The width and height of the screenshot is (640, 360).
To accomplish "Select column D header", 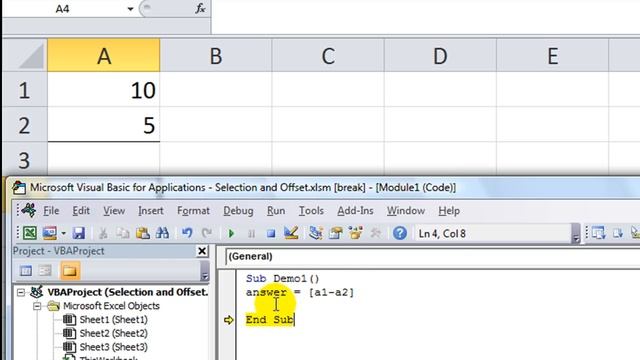I will (x=440, y=56).
